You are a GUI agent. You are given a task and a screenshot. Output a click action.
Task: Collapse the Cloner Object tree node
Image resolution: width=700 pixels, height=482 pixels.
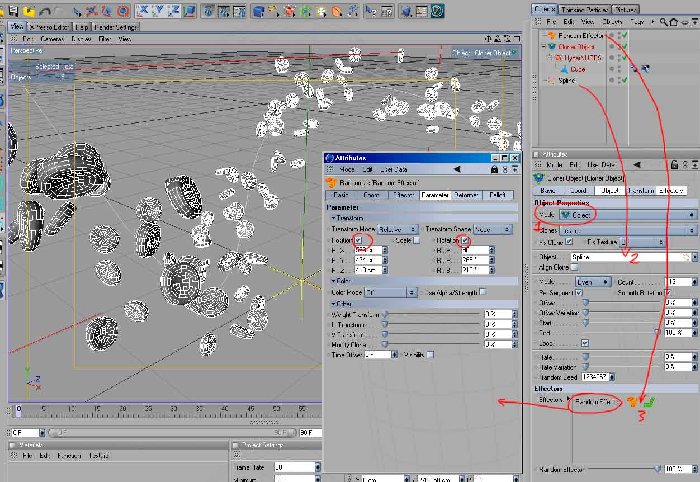[x=544, y=46]
